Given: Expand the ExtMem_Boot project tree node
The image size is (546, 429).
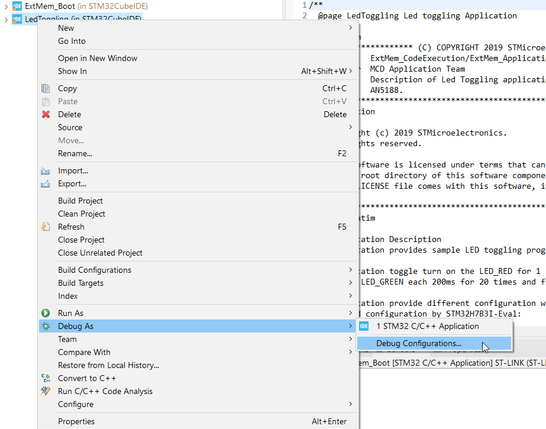Looking at the screenshot, I should point(6,6).
